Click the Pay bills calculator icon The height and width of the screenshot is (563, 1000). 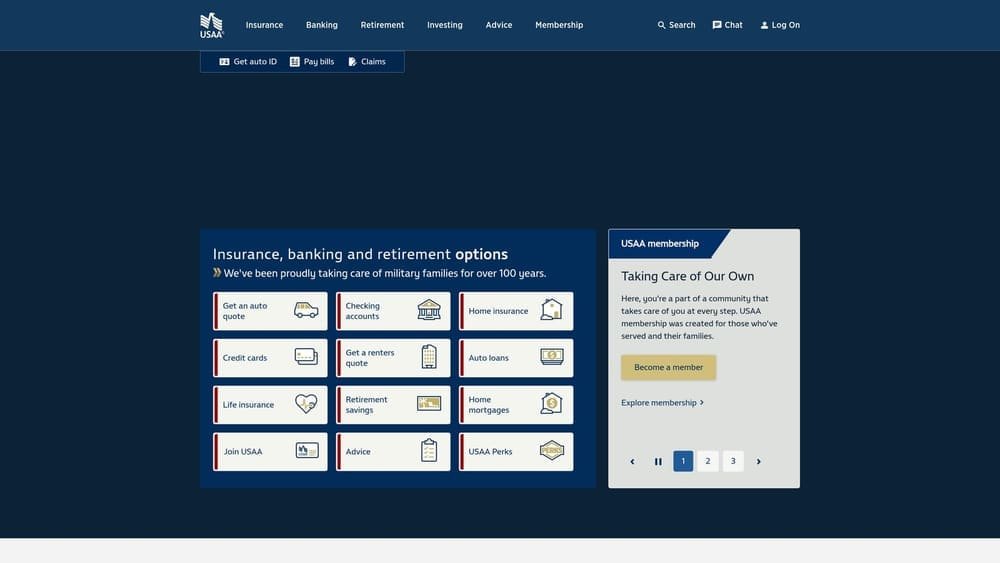(295, 62)
